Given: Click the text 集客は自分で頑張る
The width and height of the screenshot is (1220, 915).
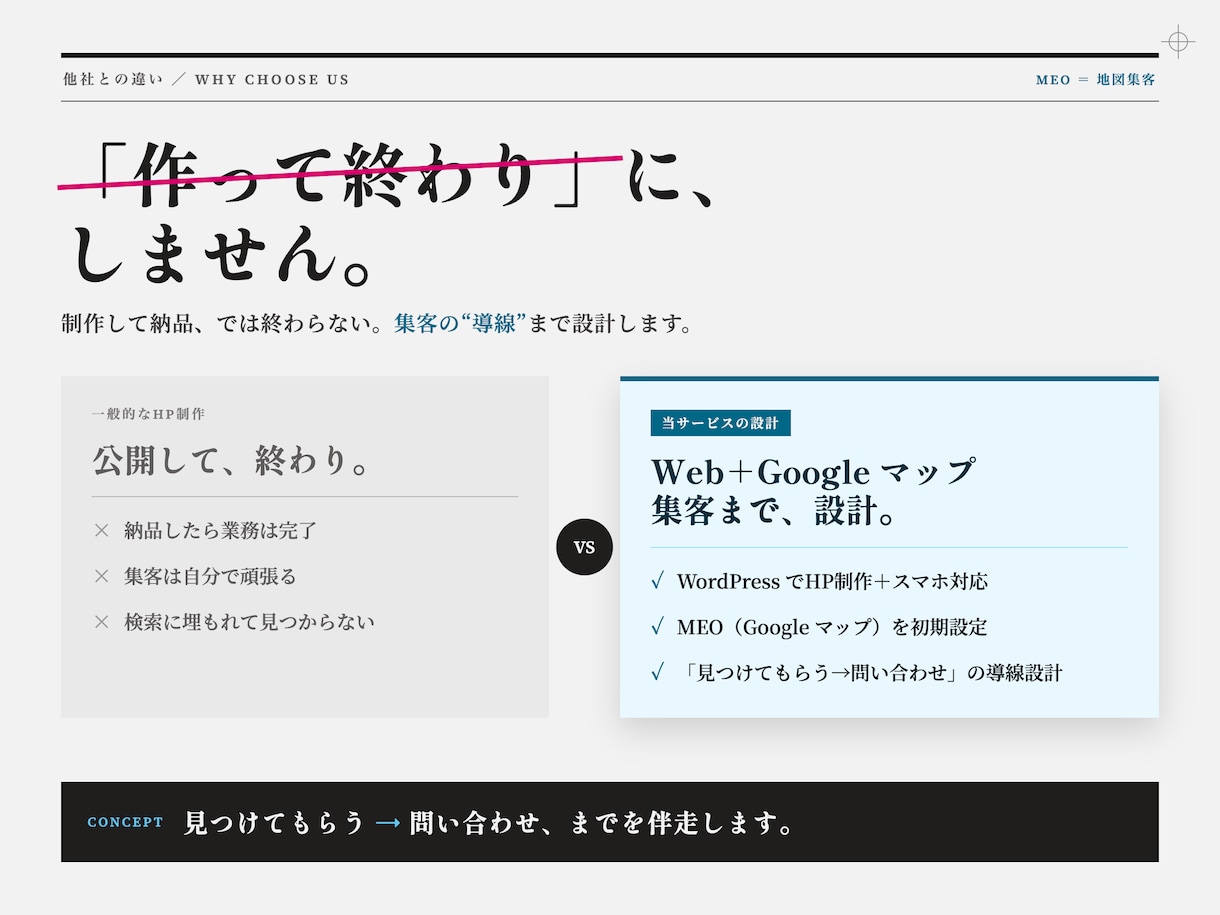Looking at the screenshot, I should (x=210, y=576).
